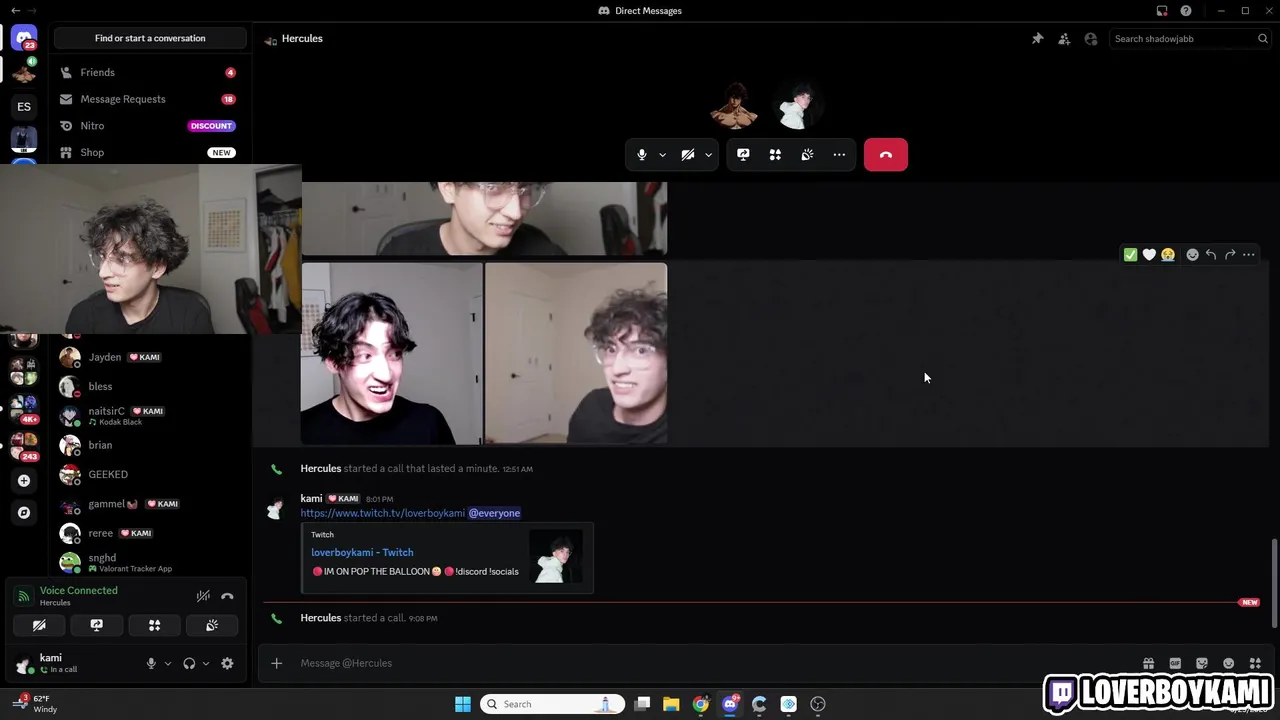Share your screen in call controls
The image size is (1280, 720).
pyautogui.click(x=743, y=155)
